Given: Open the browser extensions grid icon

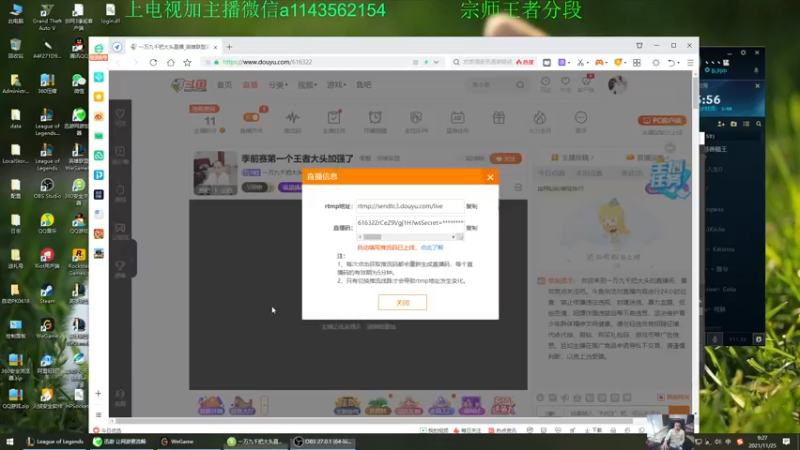Looking at the screenshot, I should click(637, 62).
